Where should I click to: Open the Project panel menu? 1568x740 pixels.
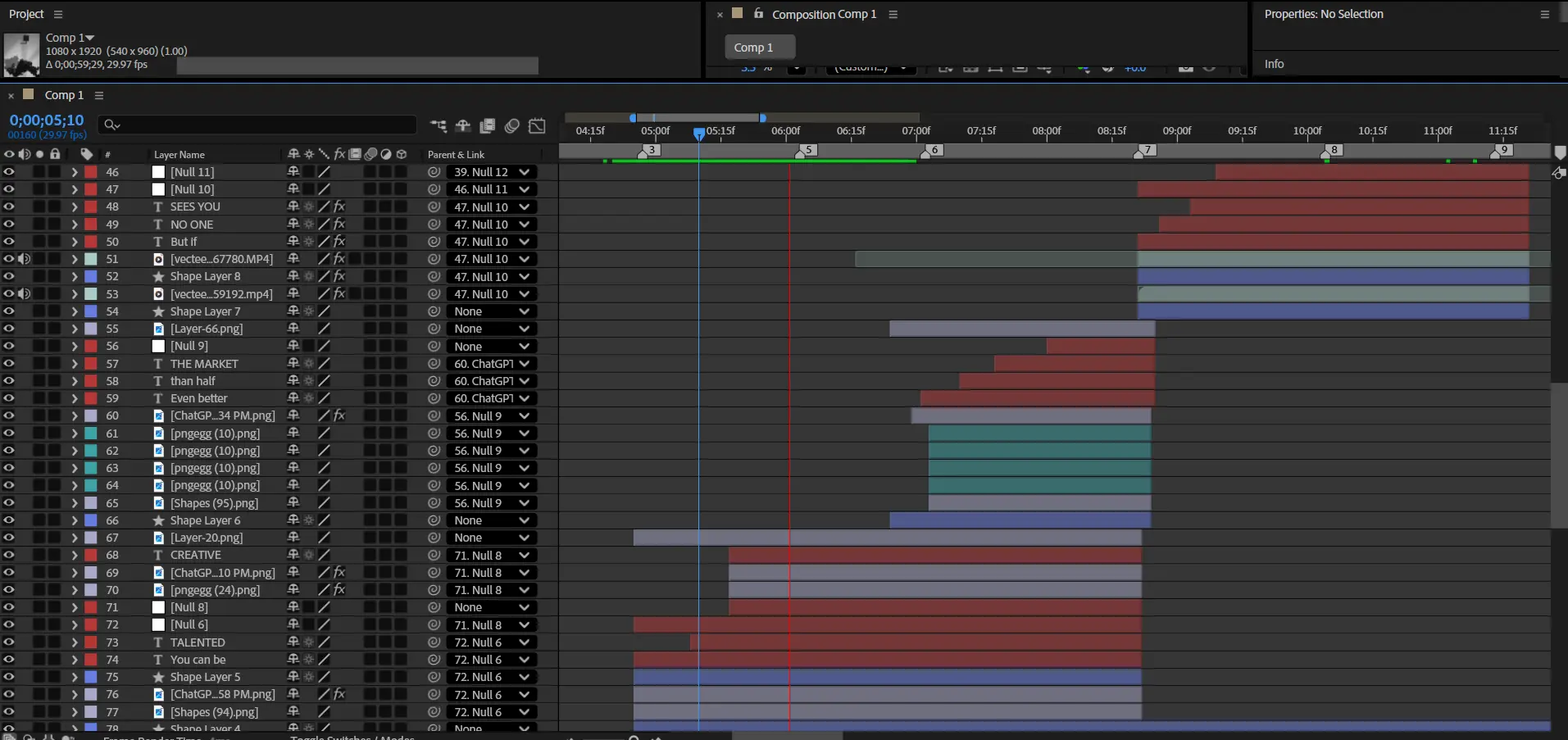pos(57,14)
